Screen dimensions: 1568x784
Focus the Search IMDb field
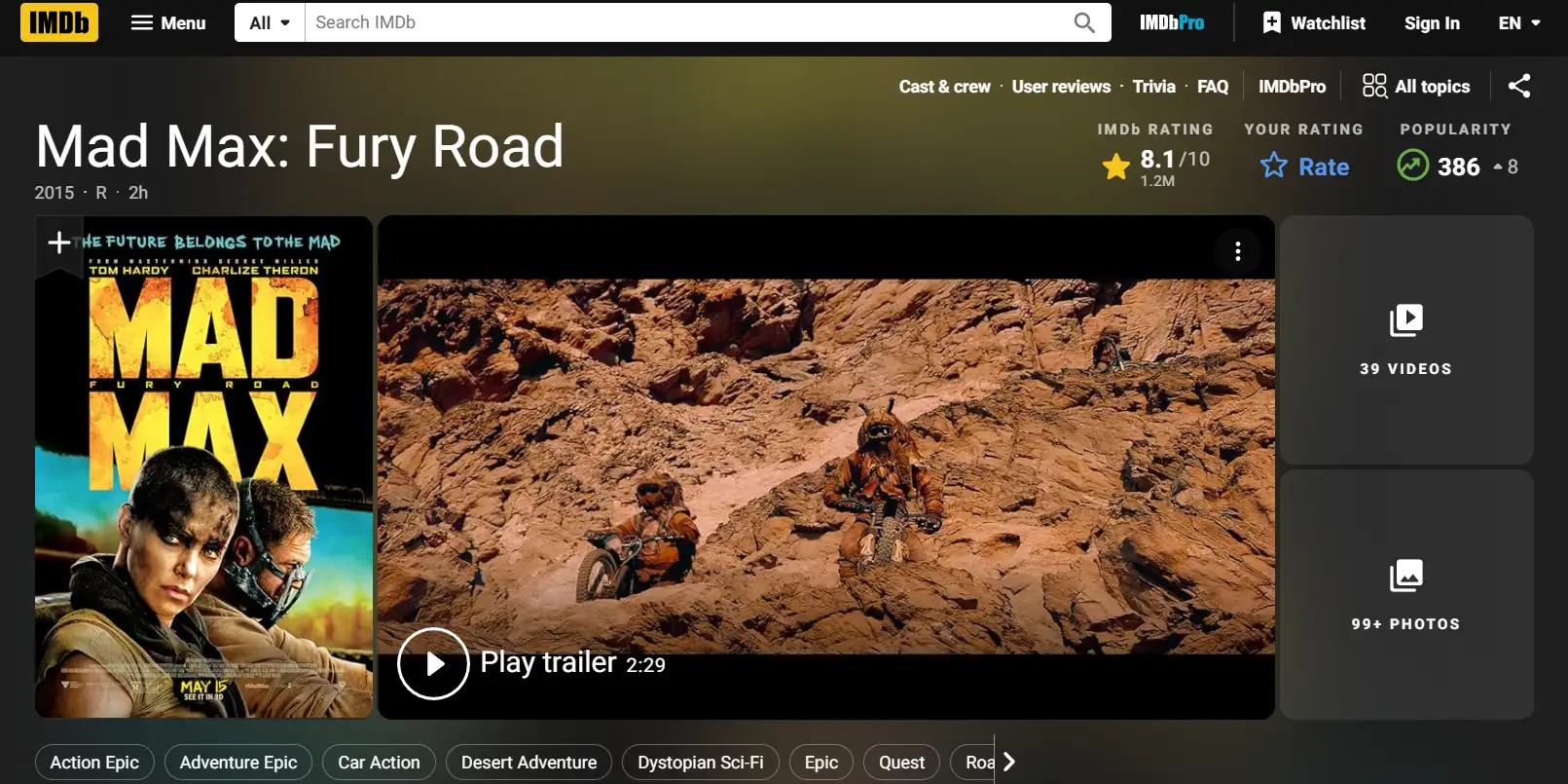pyautogui.click(x=681, y=22)
